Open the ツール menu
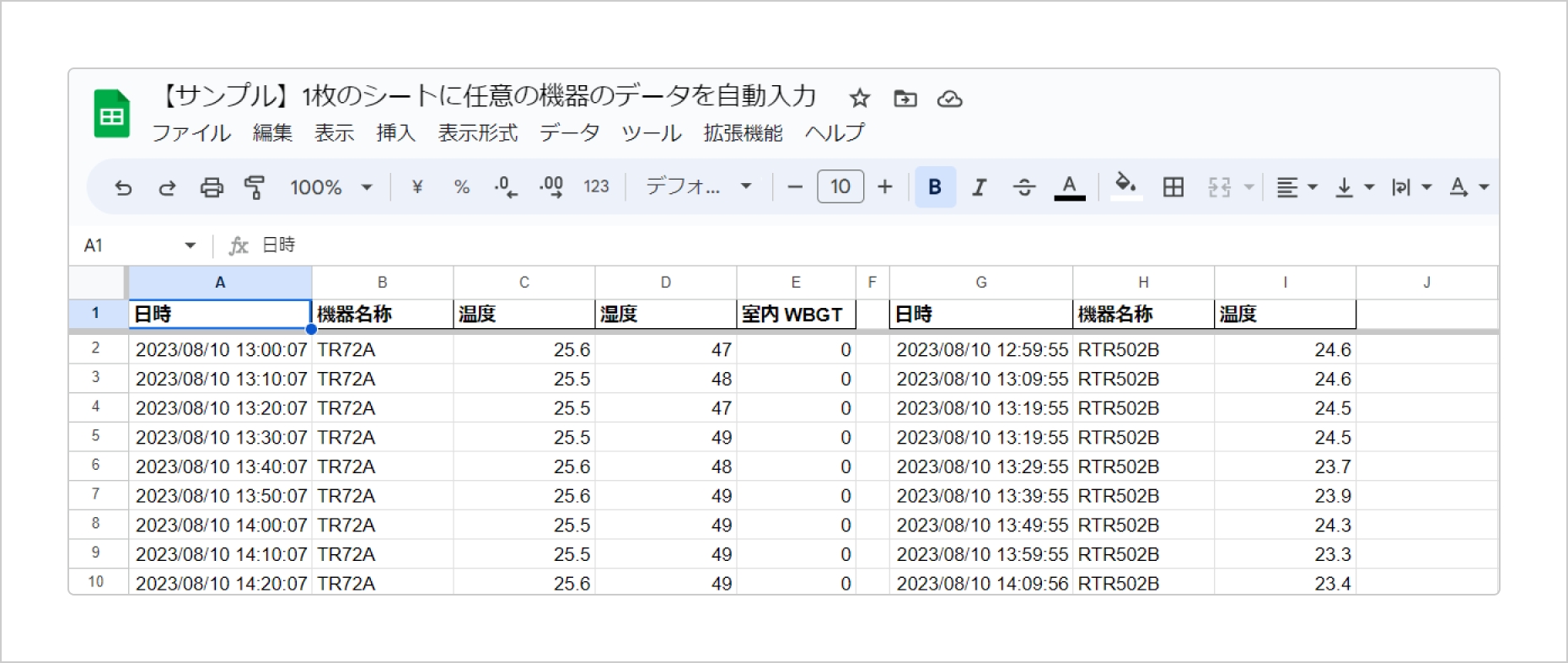This screenshot has width=1568, height=663. click(652, 133)
